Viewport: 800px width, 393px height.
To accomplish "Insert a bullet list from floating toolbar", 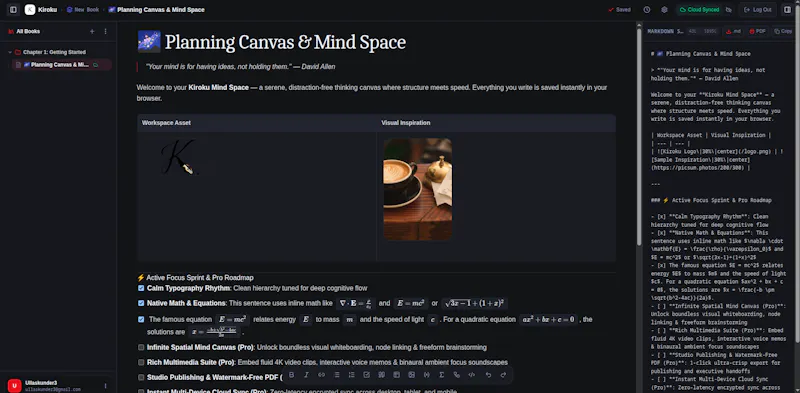I will point(337,375).
